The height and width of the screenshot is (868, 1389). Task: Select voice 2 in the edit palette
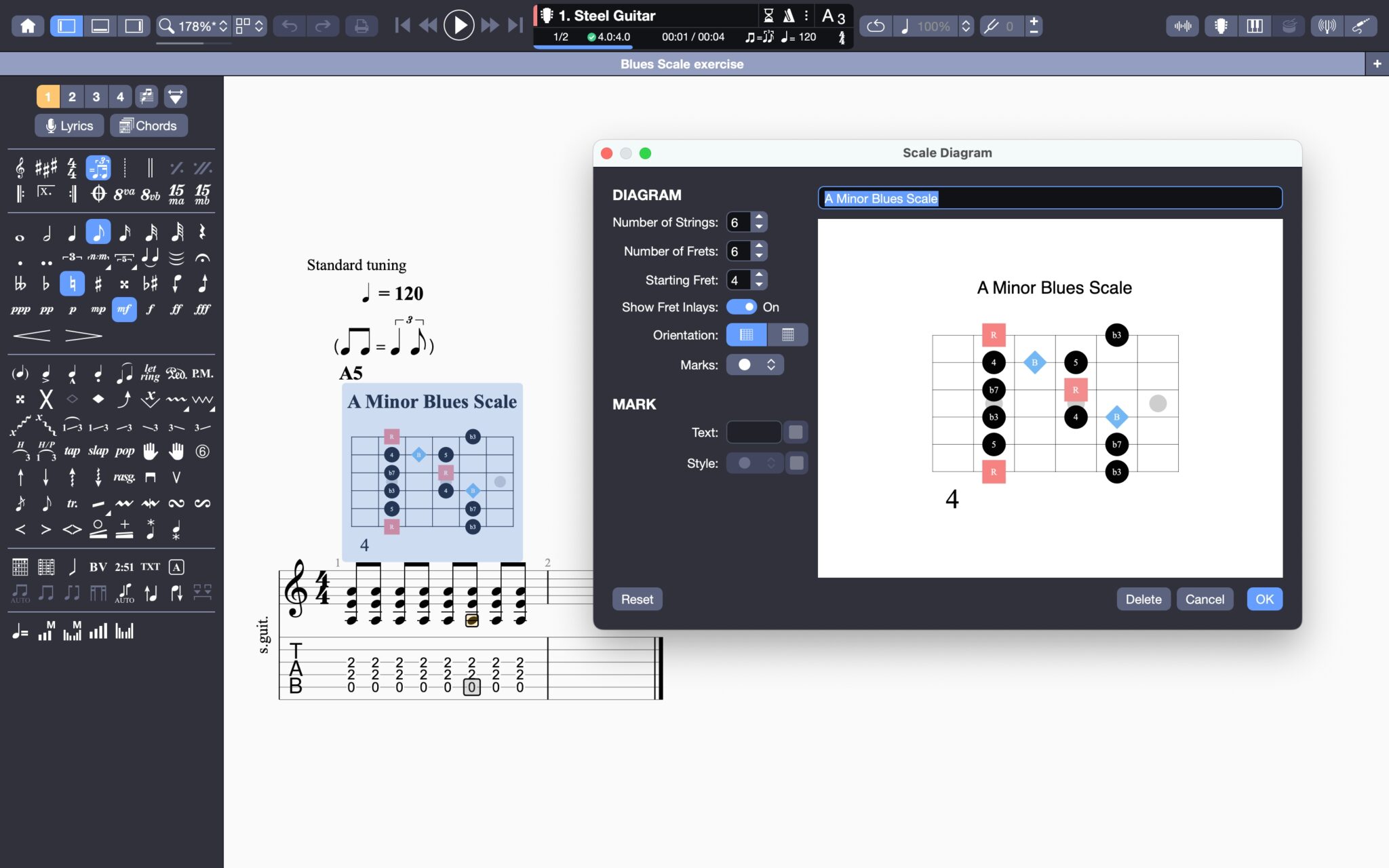pos(72,96)
